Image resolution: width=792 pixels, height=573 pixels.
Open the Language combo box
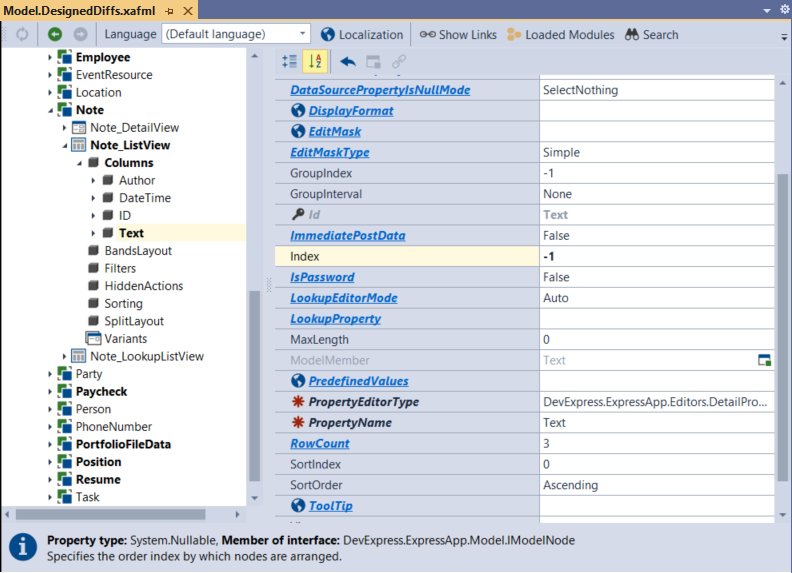pos(236,34)
